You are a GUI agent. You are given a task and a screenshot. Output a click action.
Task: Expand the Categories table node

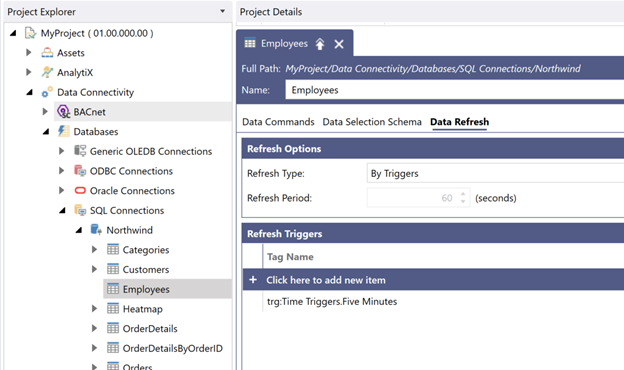tap(94, 249)
